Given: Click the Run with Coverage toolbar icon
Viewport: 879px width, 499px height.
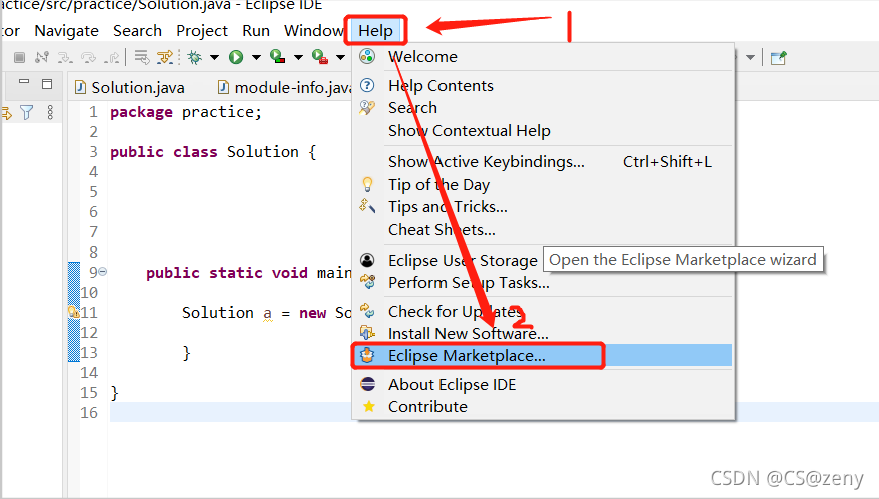Looking at the screenshot, I should pos(276,57).
